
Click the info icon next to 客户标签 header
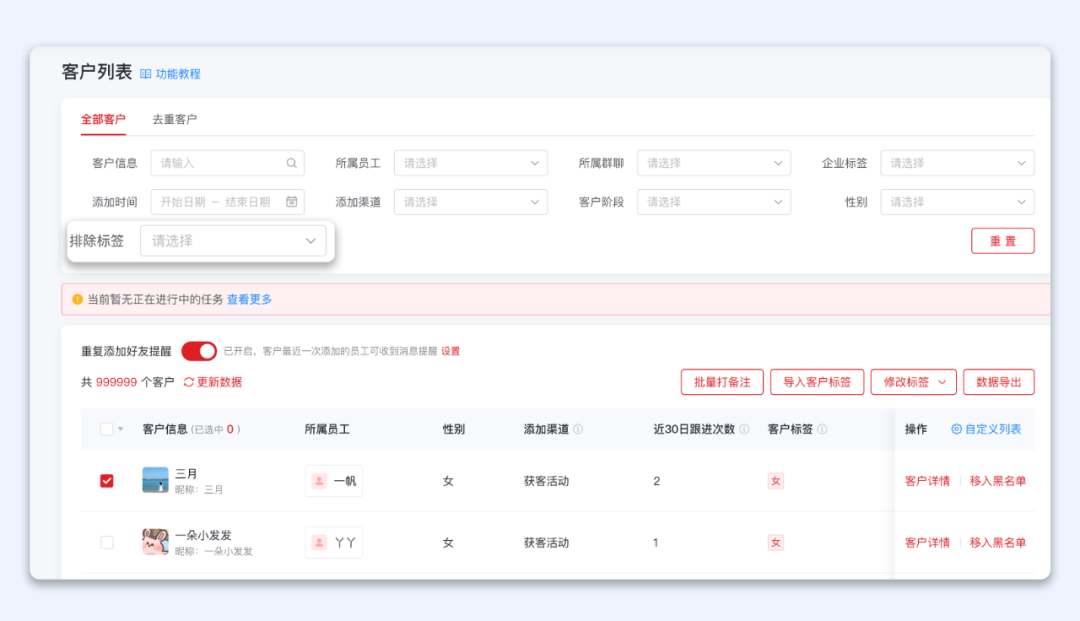pyautogui.click(x=822, y=429)
